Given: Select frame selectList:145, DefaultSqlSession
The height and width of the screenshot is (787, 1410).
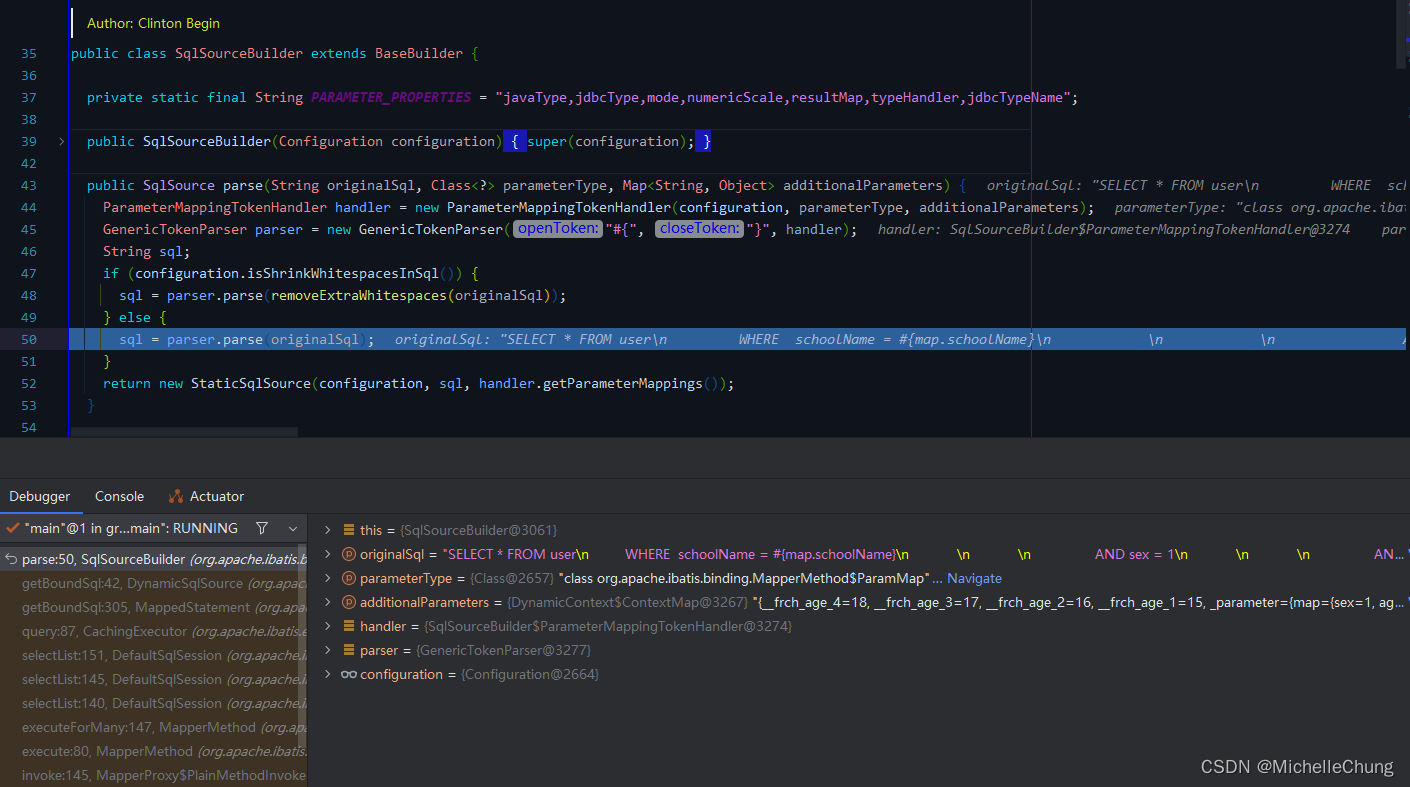Looking at the screenshot, I should (x=154, y=679).
